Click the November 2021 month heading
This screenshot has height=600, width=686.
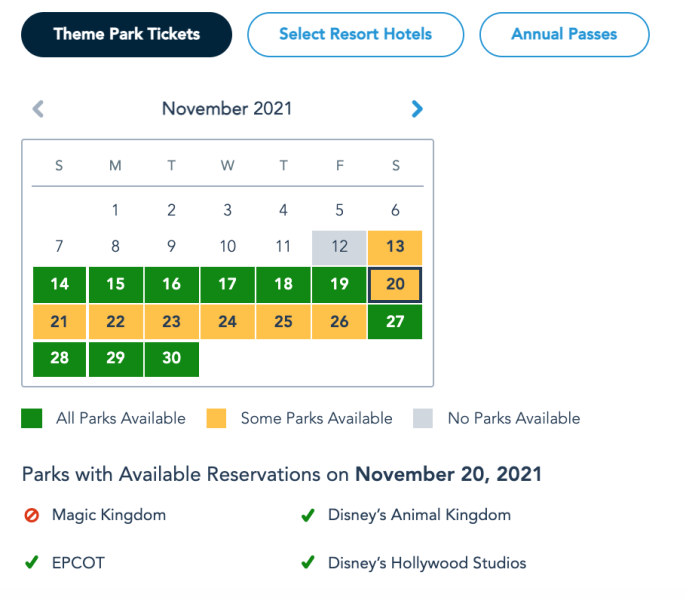tap(227, 109)
